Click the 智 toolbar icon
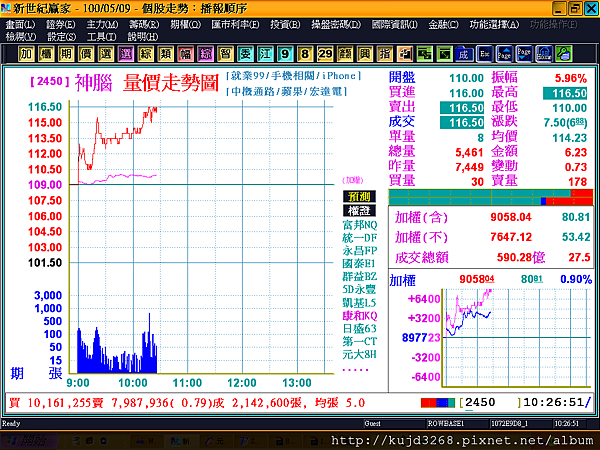 pos(225,54)
